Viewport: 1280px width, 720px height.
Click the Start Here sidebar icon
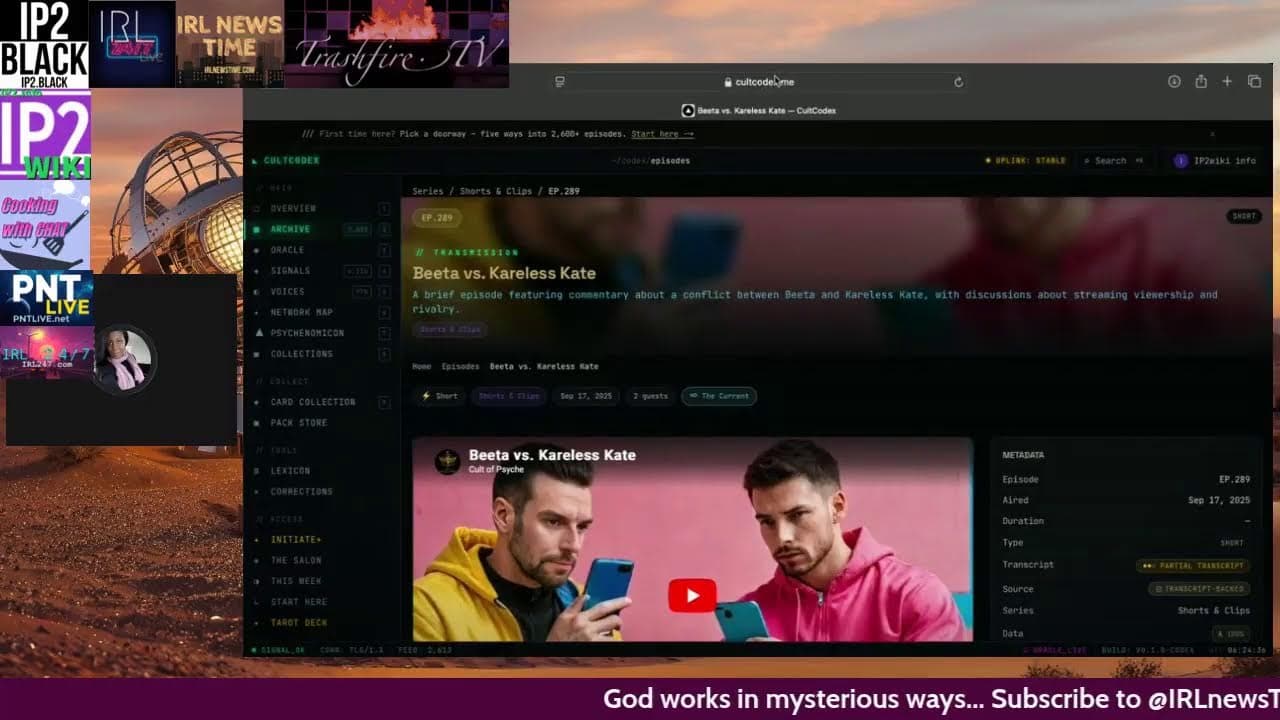[258, 602]
